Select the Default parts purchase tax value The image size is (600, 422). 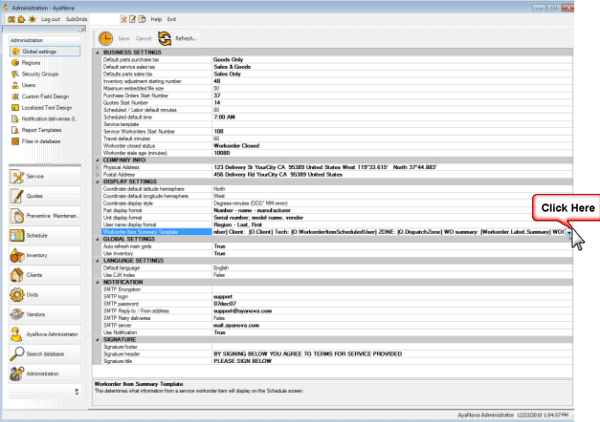(392, 60)
